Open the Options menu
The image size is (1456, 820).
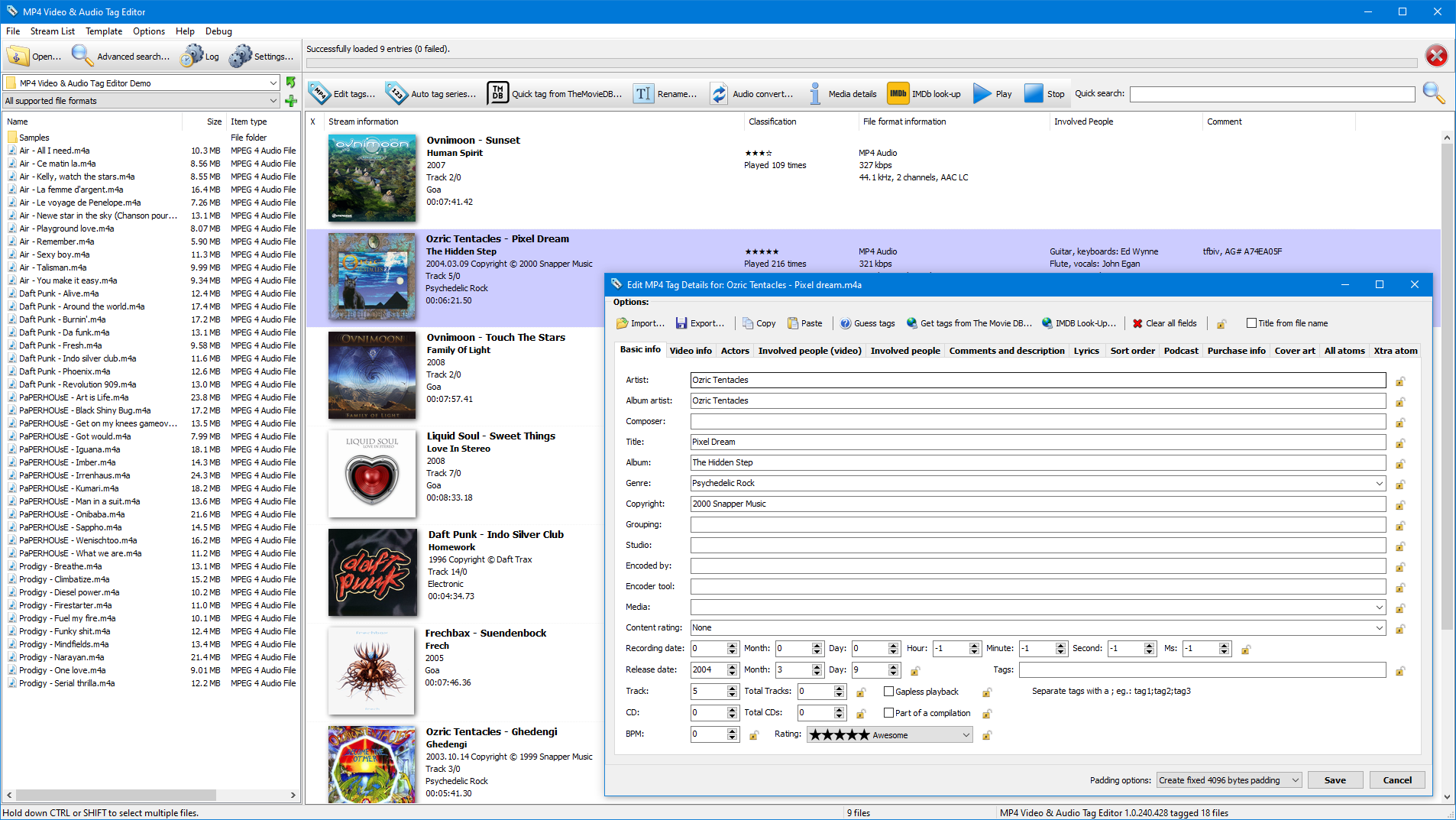pos(149,31)
